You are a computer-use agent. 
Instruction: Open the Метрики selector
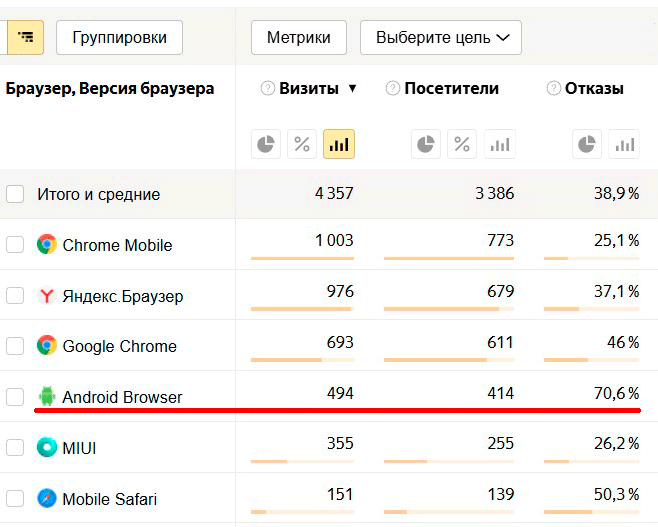pos(298,38)
